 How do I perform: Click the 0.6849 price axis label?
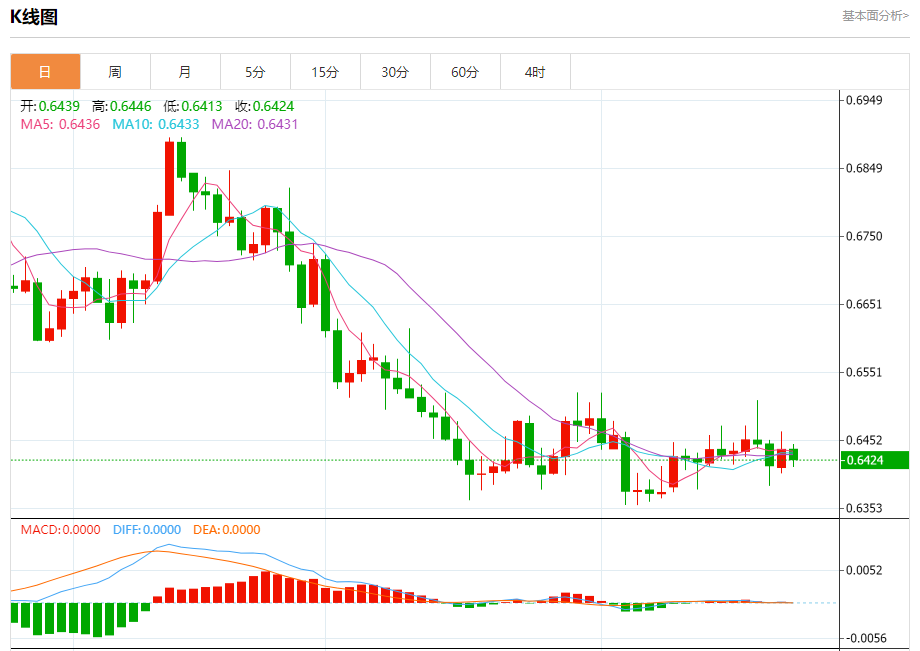point(864,168)
